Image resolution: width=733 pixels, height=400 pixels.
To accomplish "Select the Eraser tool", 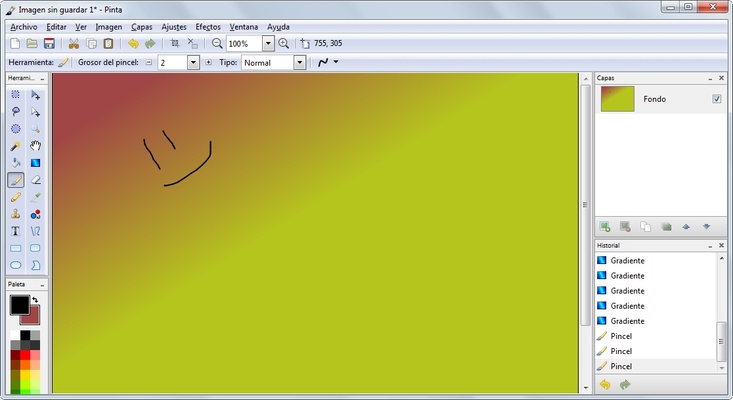I will point(36,180).
